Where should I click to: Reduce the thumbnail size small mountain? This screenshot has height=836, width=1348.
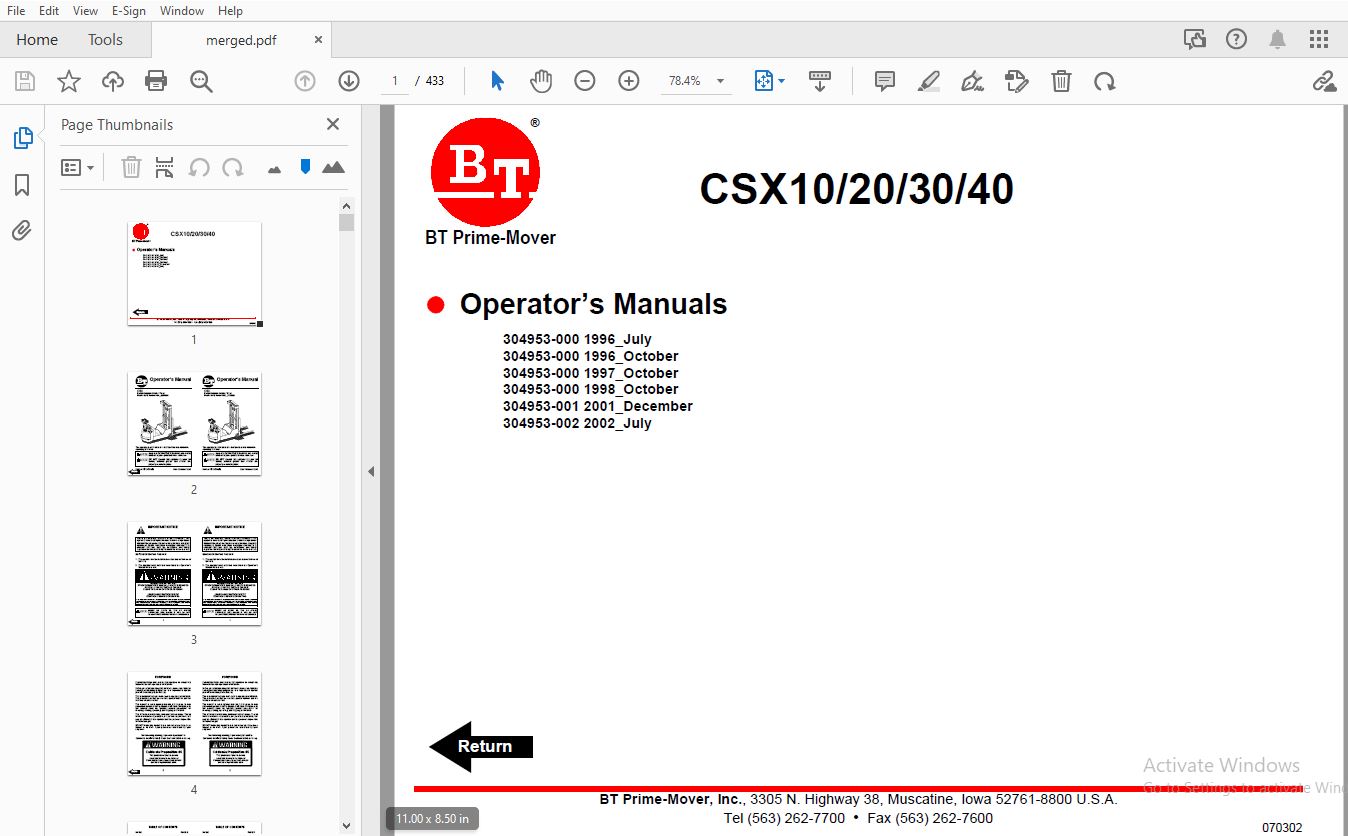pyautogui.click(x=275, y=169)
